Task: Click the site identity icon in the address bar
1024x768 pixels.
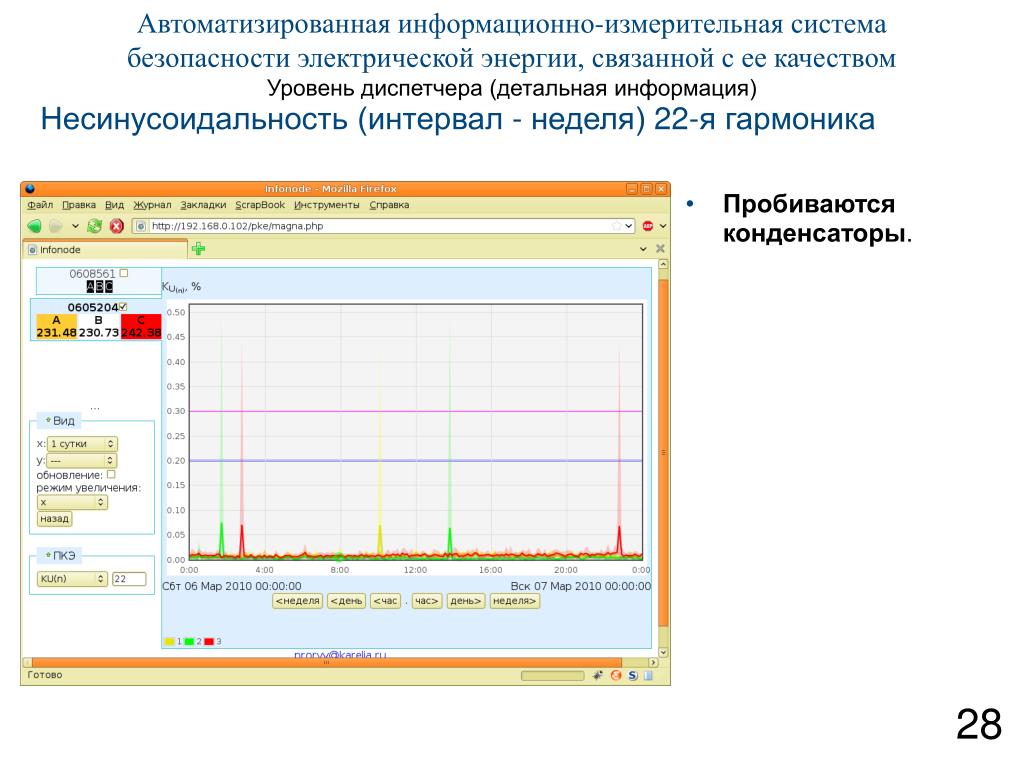Action: click(141, 226)
